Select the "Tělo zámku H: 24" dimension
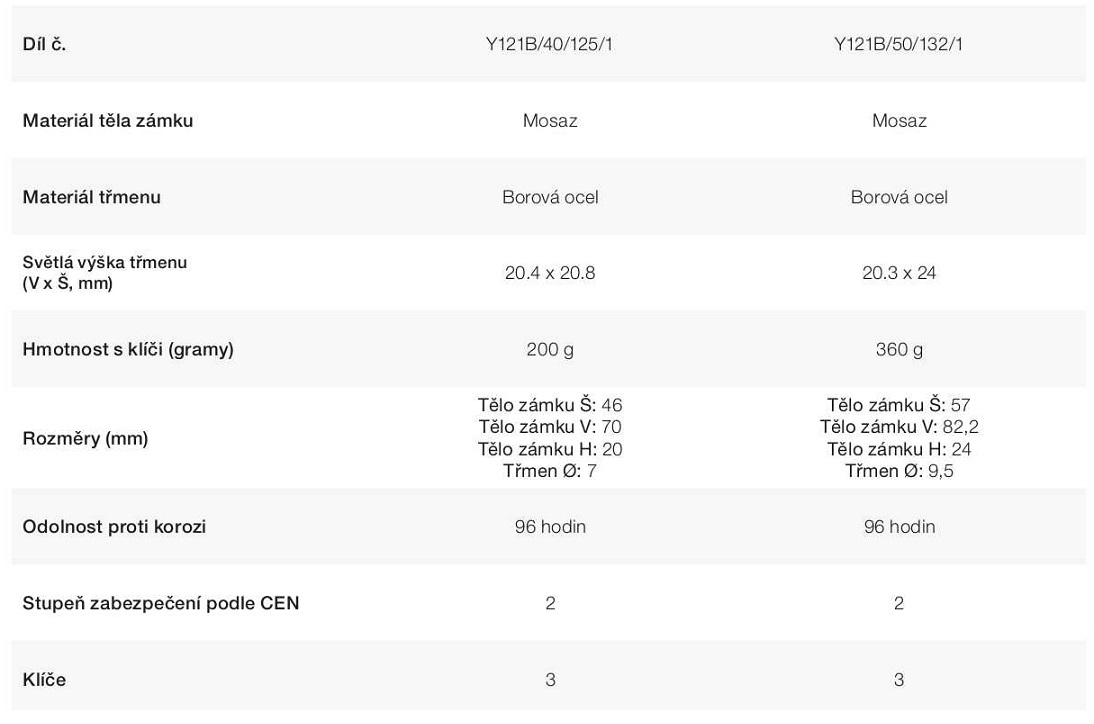Image resolution: width=1094 pixels, height=724 pixels. (898, 449)
